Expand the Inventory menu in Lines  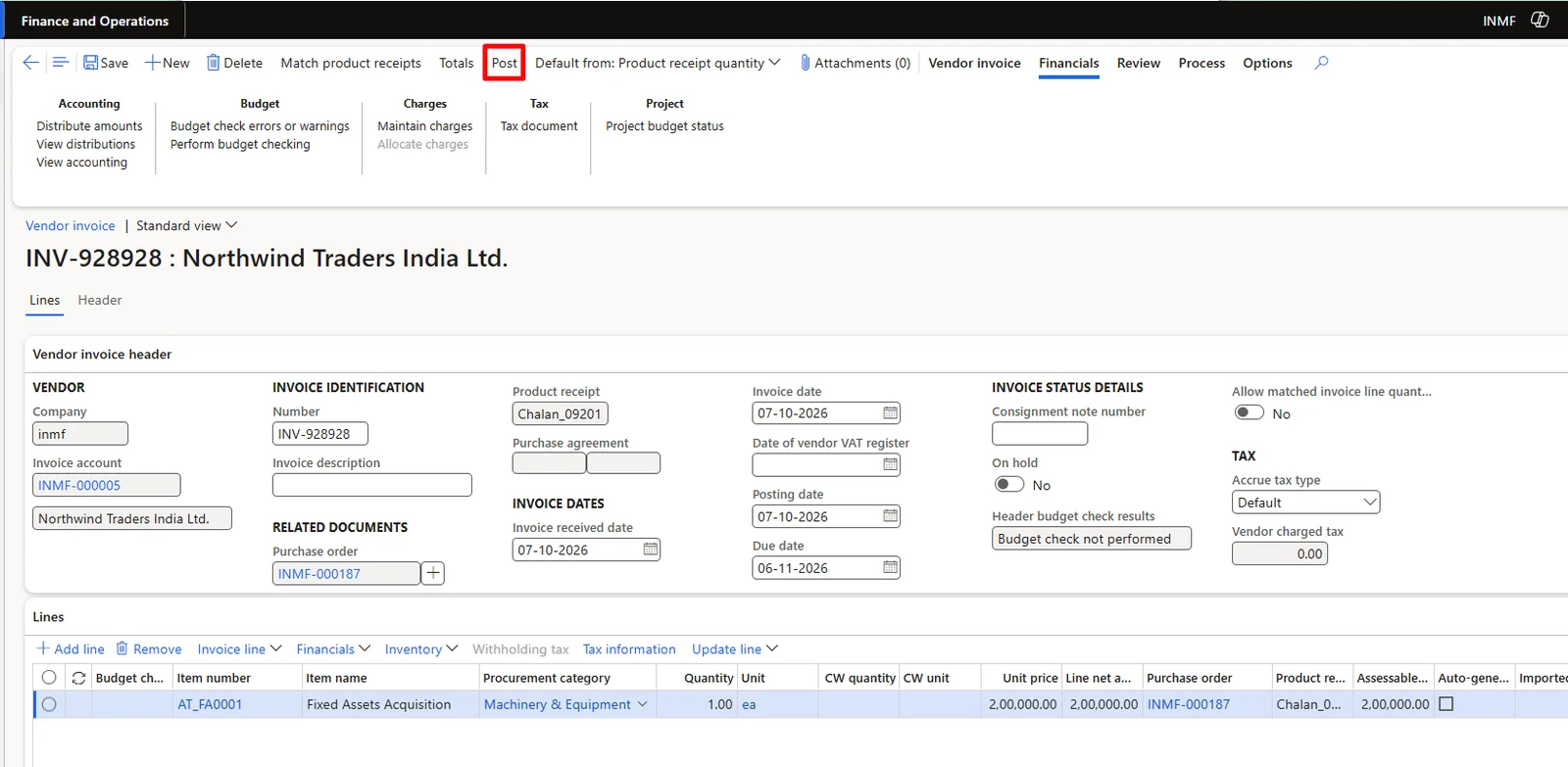click(421, 648)
